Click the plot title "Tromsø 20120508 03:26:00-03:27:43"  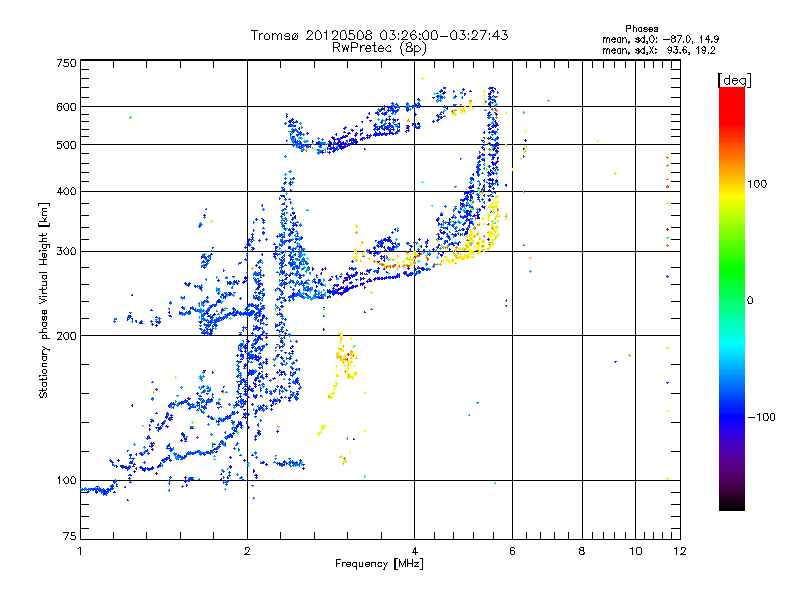379,35
